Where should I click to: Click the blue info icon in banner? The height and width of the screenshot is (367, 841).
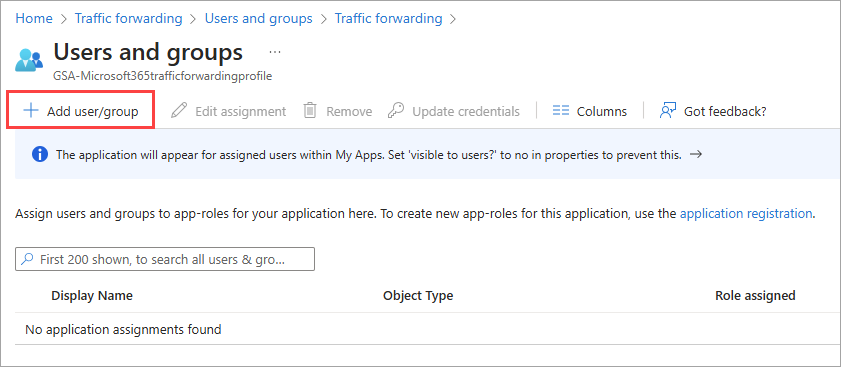coord(40,155)
